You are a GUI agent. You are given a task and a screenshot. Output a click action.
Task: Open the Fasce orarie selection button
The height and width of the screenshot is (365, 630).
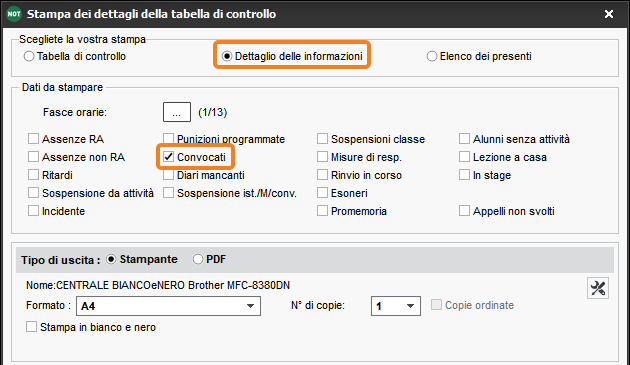pos(177,112)
